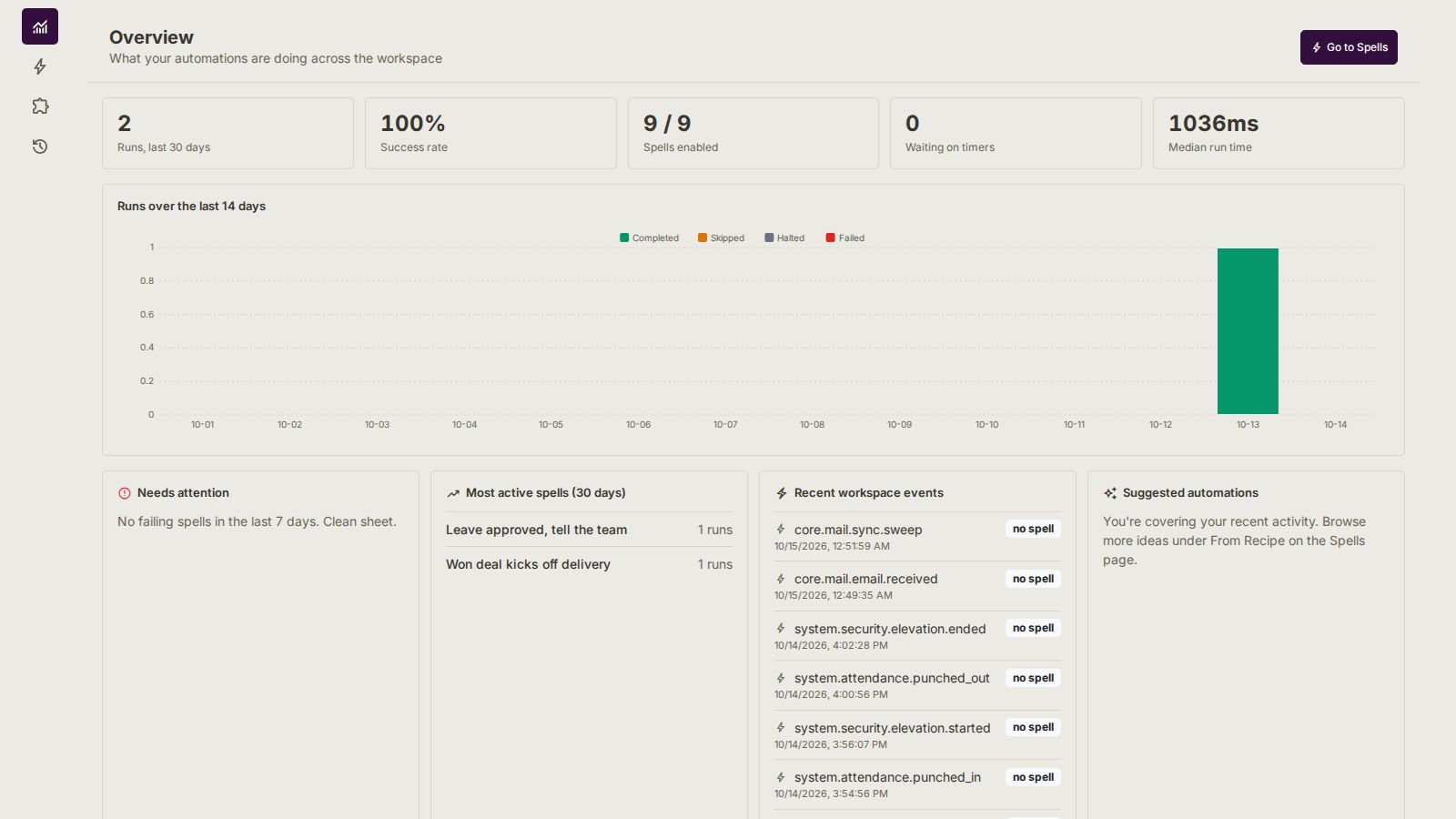Select the core.mail.sync.sweep event
The height and width of the screenshot is (819, 1456).
tap(917, 537)
